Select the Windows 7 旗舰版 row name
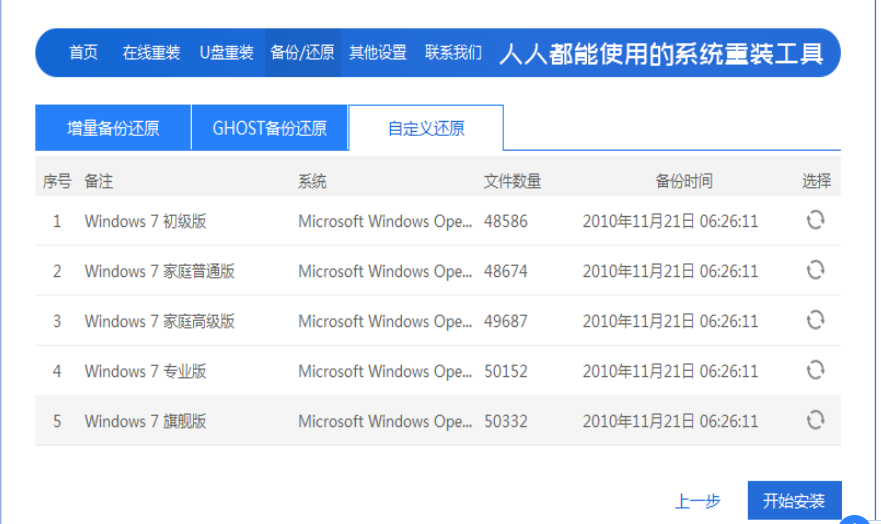This screenshot has height=524, width=881. (x=145, y=421)
